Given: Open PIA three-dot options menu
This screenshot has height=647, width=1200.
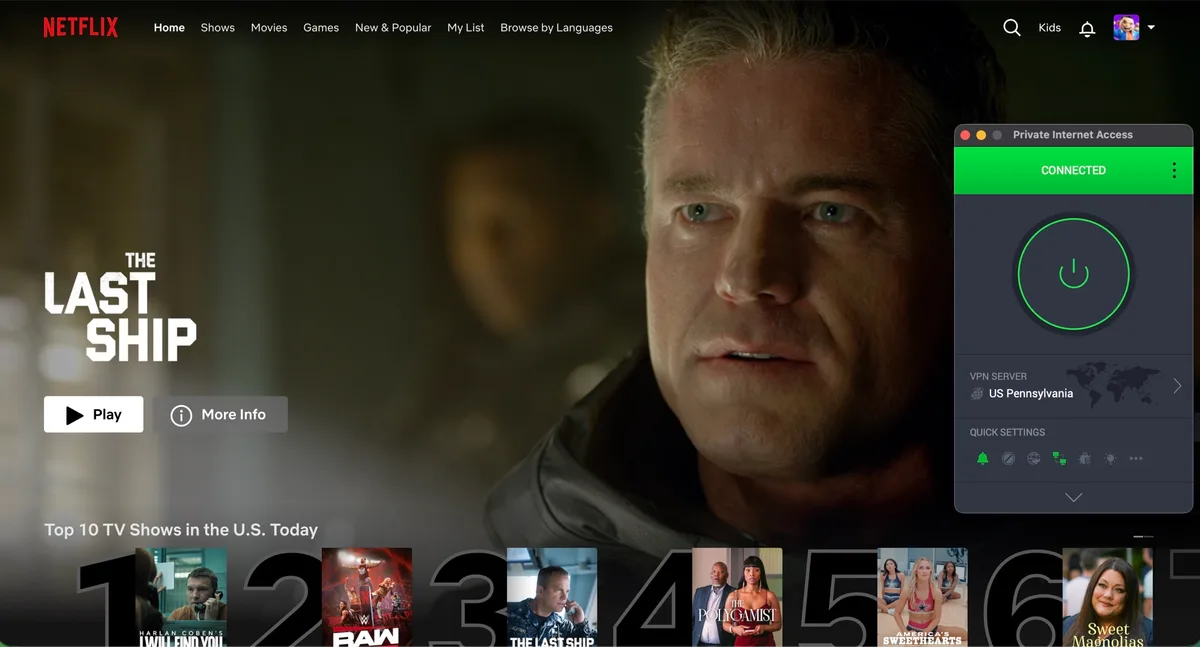Looking at the screenshot, I should (x=1173, y=171).
